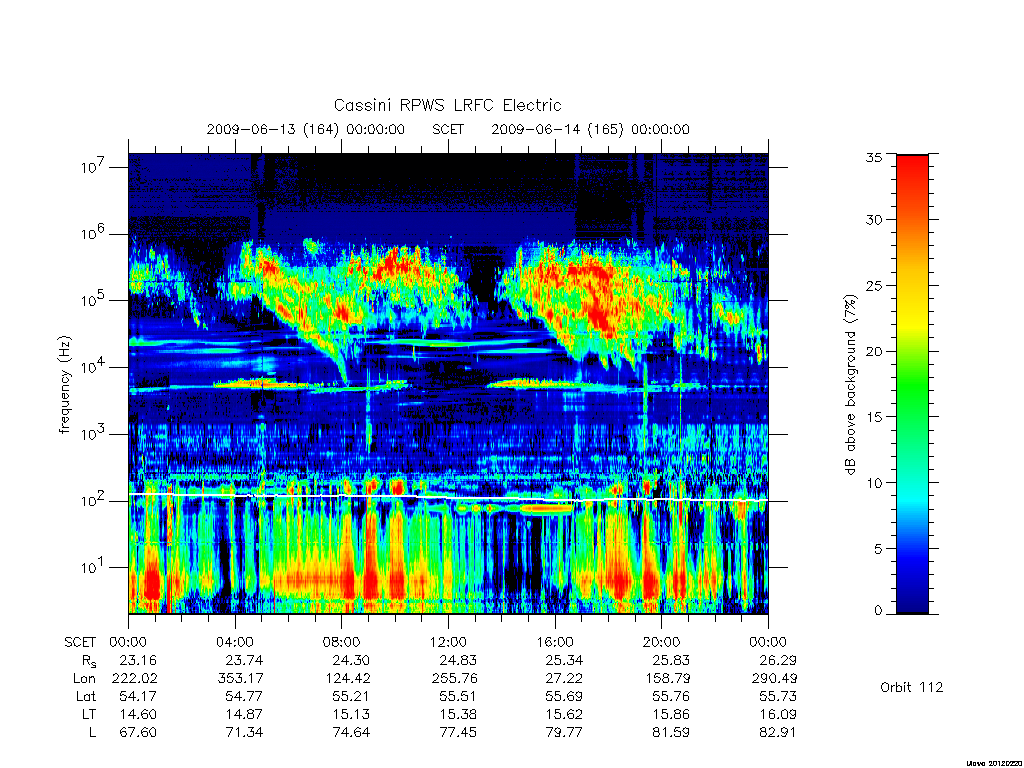Click the frequency axis label 10 to the 2
The width and height of the screenshot is (1024, 768).
point(93,500)
